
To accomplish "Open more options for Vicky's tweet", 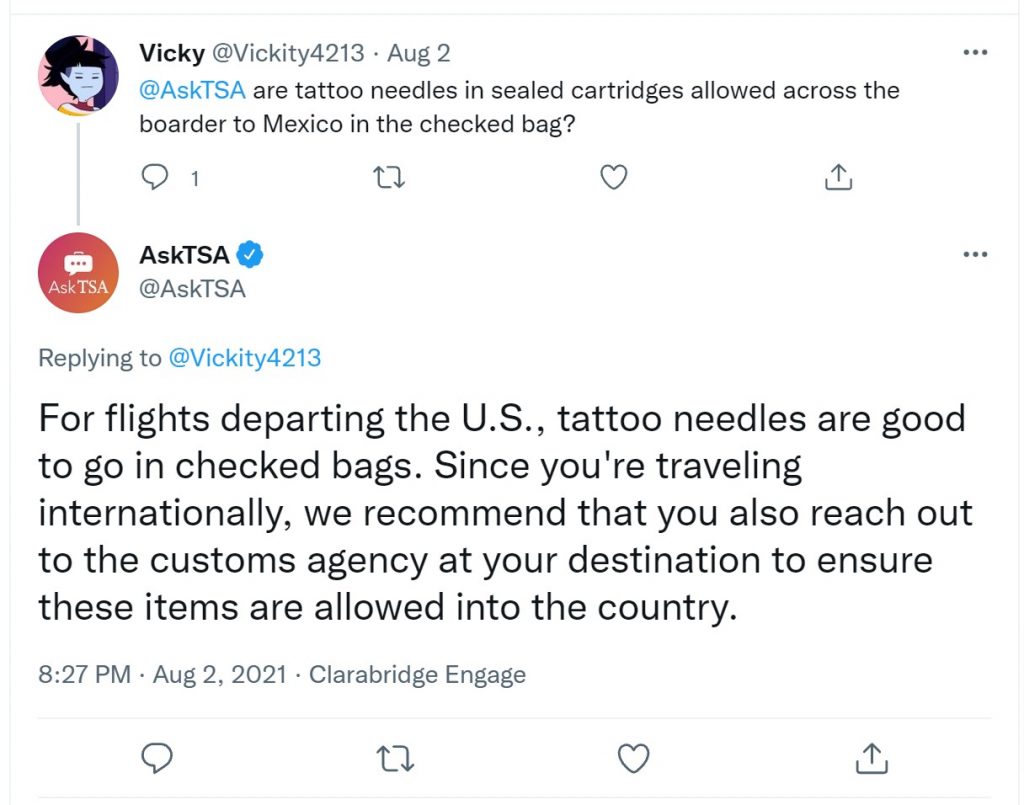I will coord(975,52).
